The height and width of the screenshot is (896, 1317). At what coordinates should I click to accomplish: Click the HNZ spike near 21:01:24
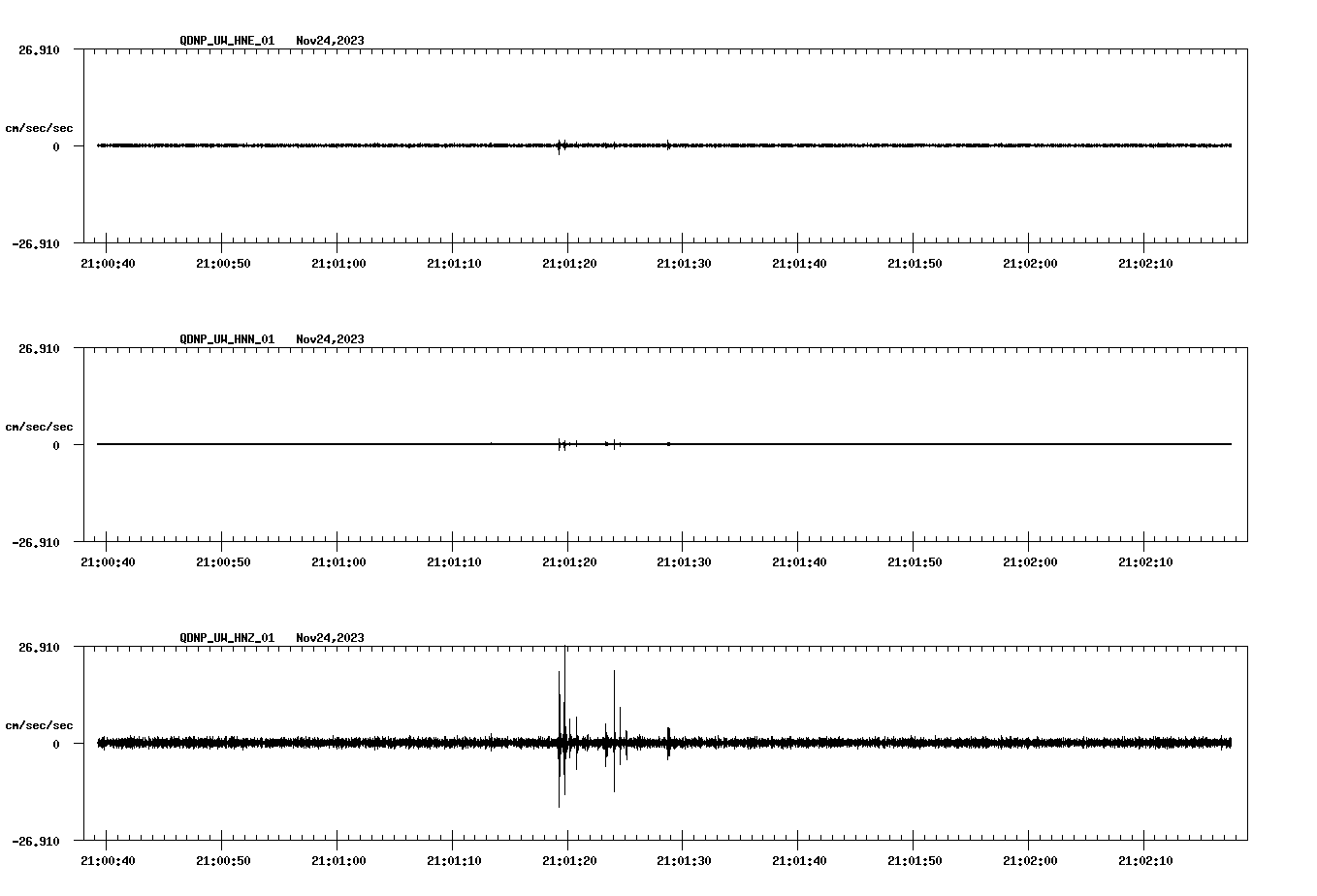(x=614, y=731)
